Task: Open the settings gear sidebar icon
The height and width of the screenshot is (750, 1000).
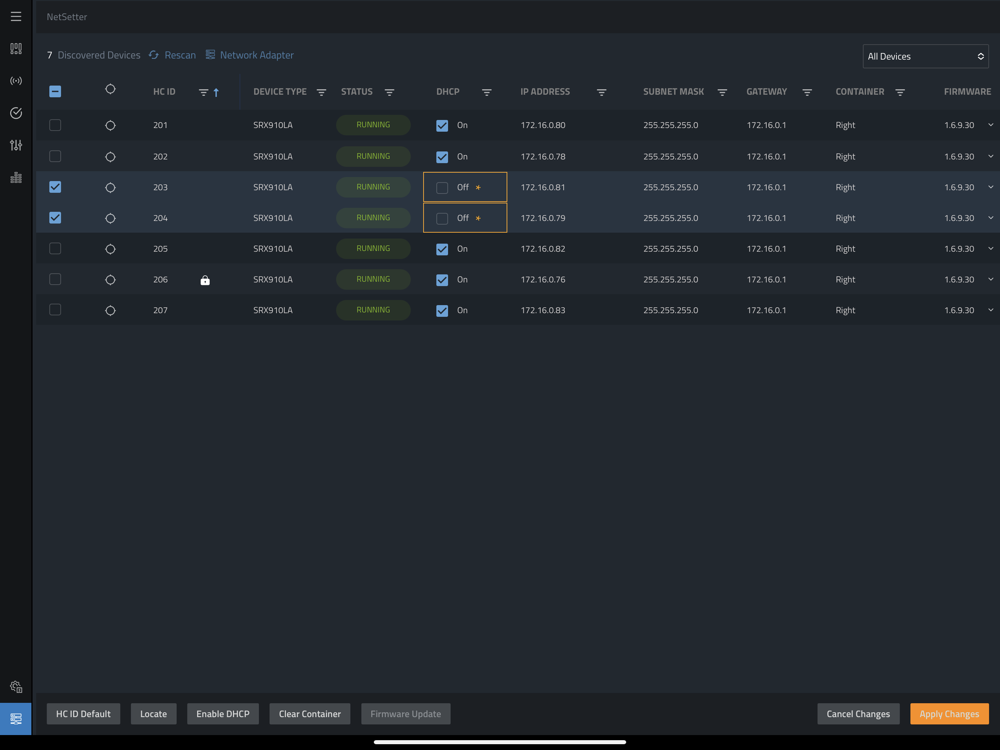Action: [16, 687]
